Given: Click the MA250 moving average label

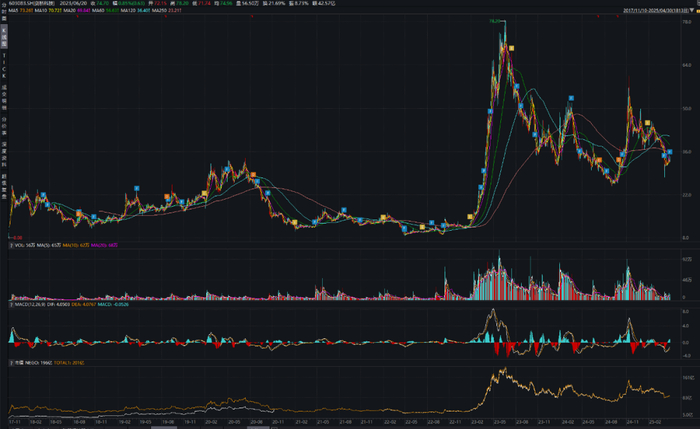Looking at the screenshot, I should tap(159, 10).
